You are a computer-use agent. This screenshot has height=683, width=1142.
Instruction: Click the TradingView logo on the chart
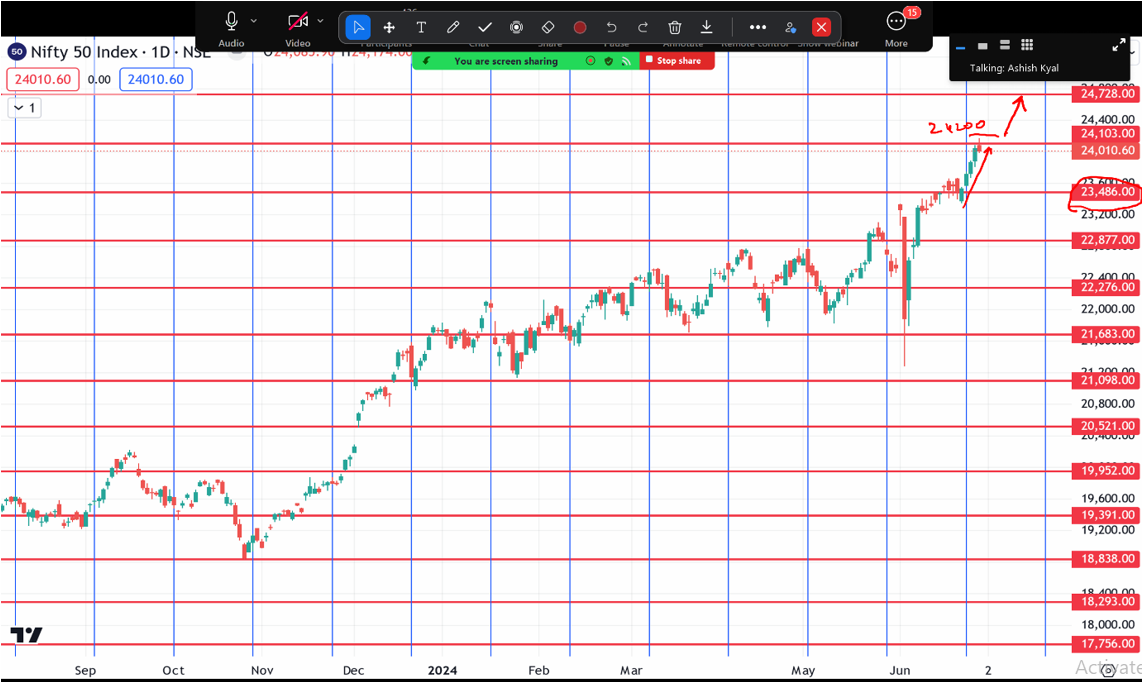[26, 635]
